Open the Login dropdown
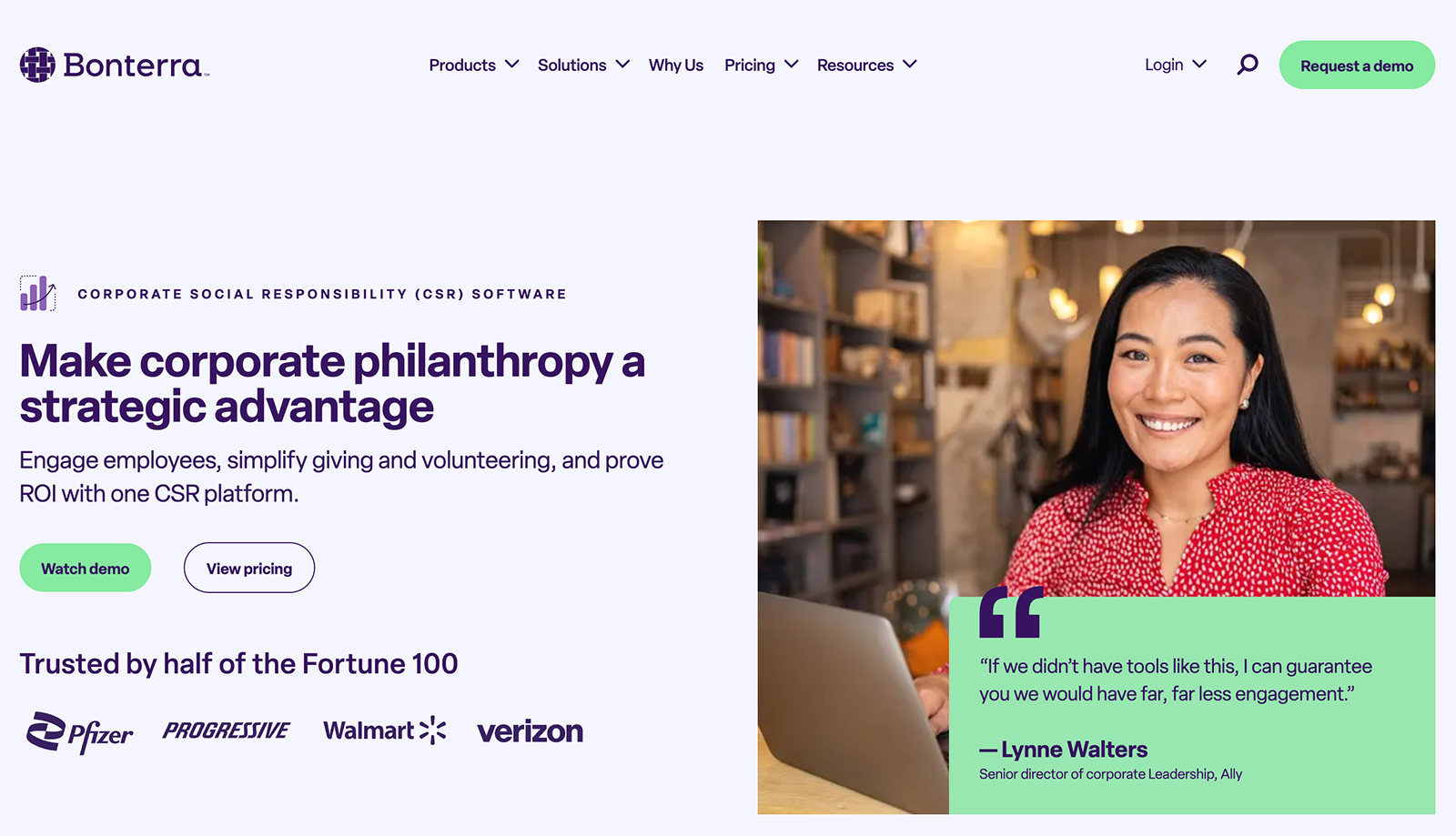The height and width of the screenshot is (836, 1456). pos(1176,65)
